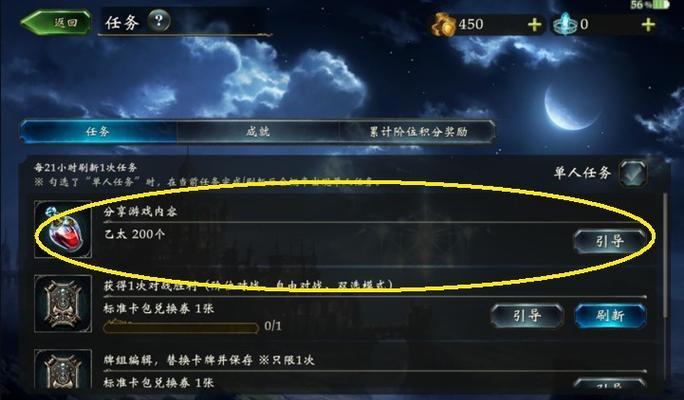Click 引导 button for 分享游戏内容 mission
This screenshot has height=400, width=684.
tap(609, 241)
